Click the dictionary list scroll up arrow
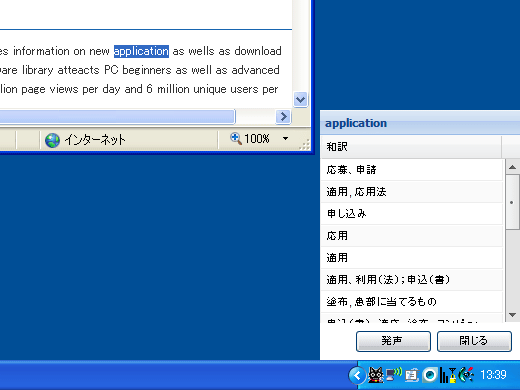This screenshot has height=390, width=520. 512,167
